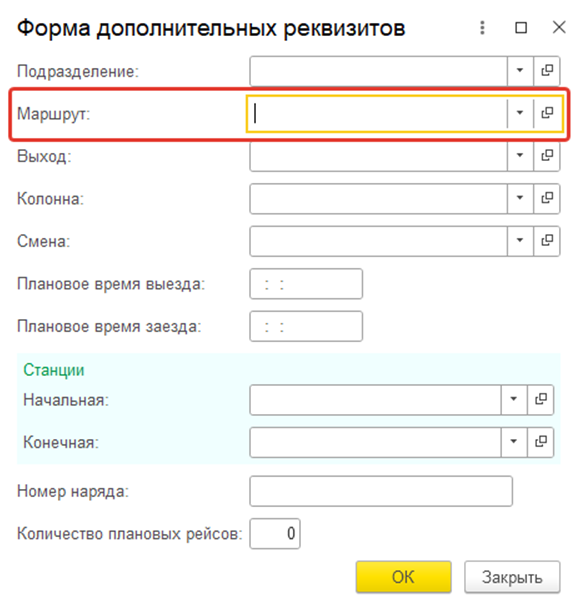The width and height of the screenshot is (585, 610).
Task: Focus the Номер наряда input field
Action: coord(381,491)
